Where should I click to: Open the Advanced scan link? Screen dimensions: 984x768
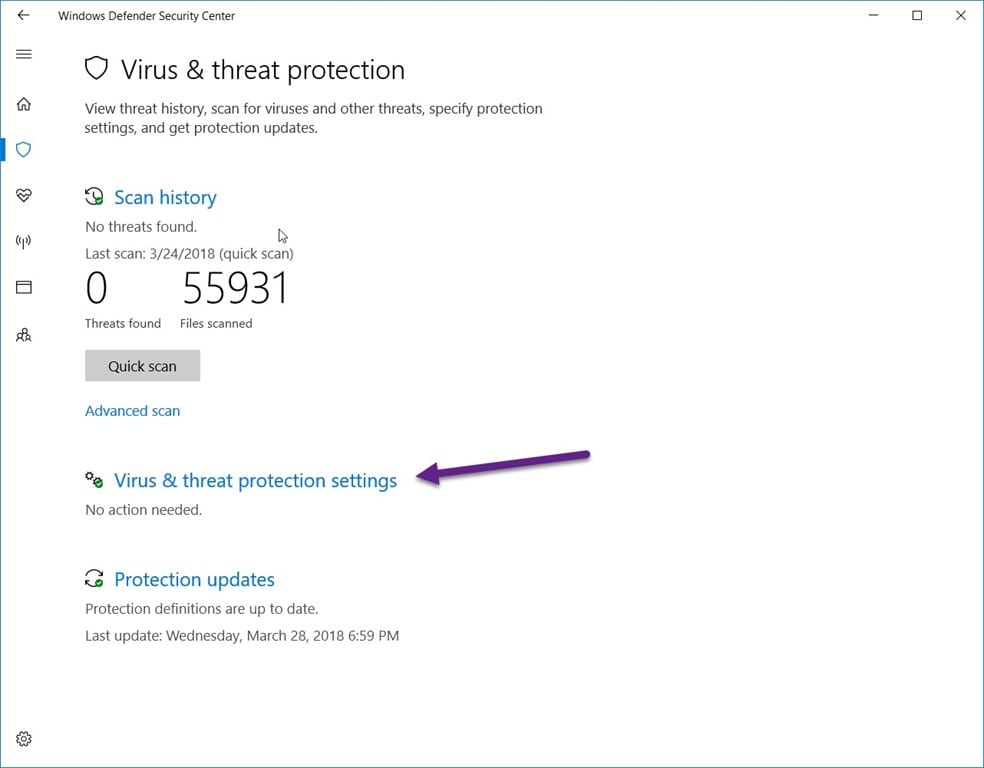click(x=132, y=411)
